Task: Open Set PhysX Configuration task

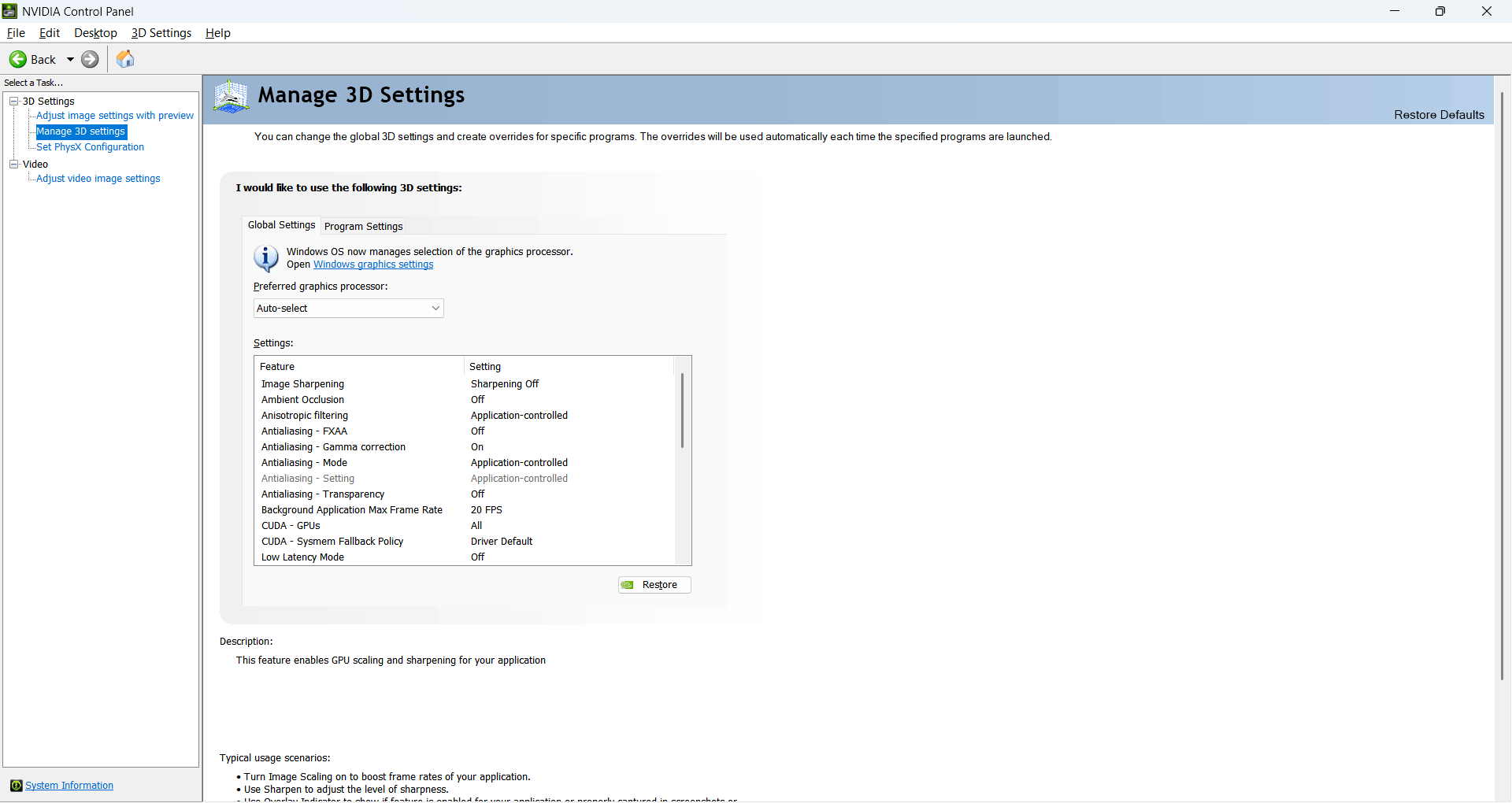Action: (x=91, y=147)
